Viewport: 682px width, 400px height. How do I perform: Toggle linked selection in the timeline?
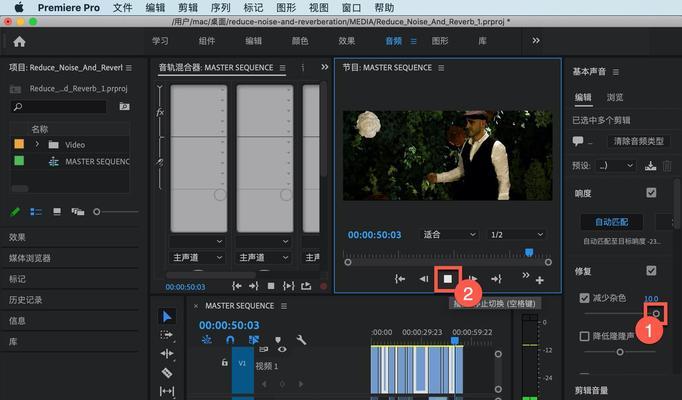pos(254,340)
